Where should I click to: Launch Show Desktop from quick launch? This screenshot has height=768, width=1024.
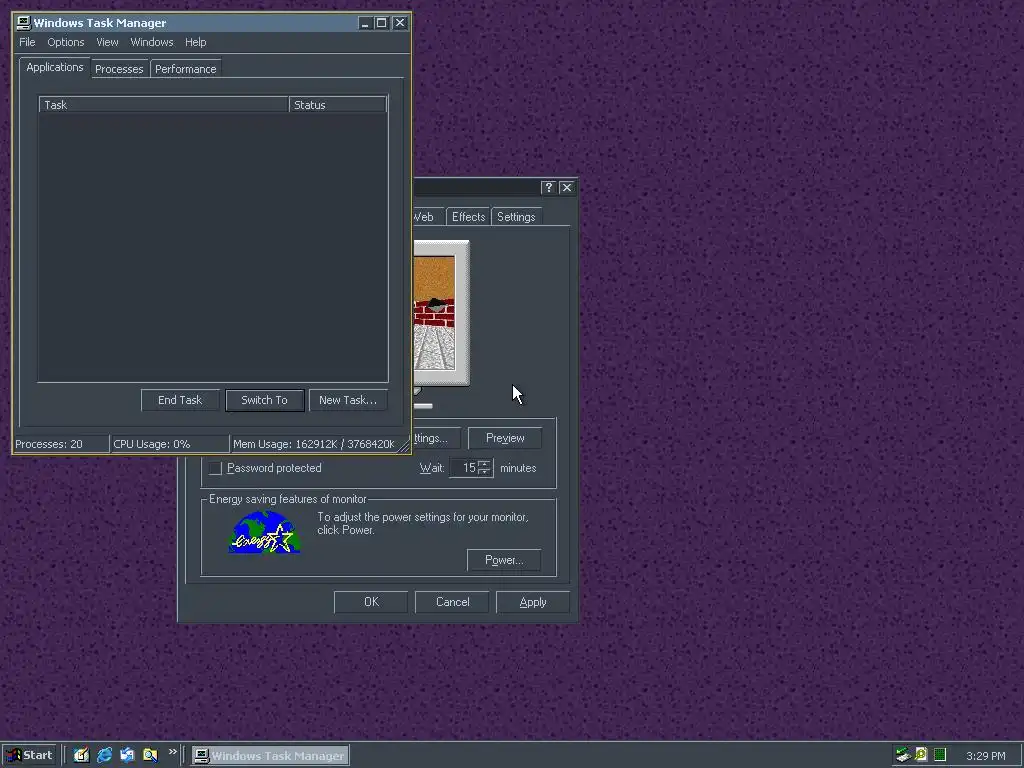click(81, 755)
